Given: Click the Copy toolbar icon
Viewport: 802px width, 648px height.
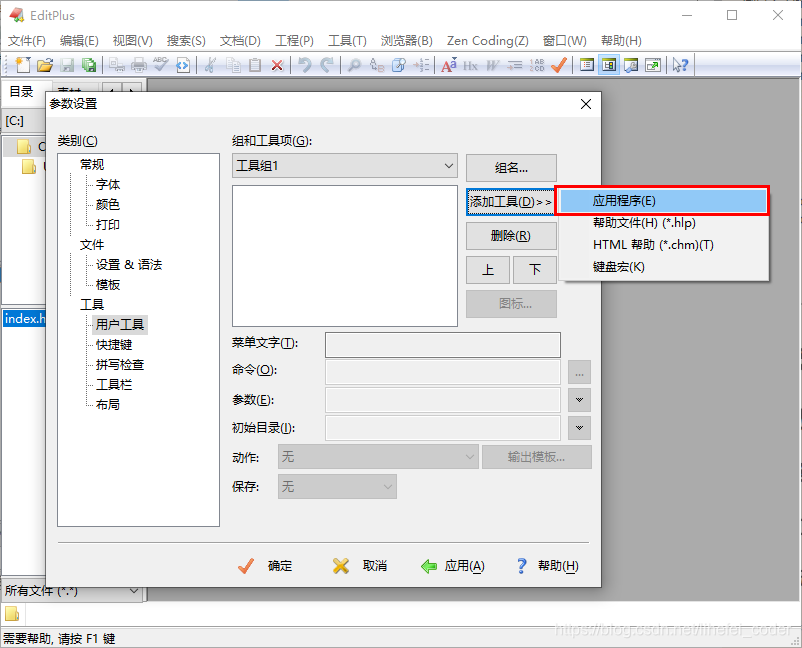Looking at the screenshot, I should [x=233, y=65].
